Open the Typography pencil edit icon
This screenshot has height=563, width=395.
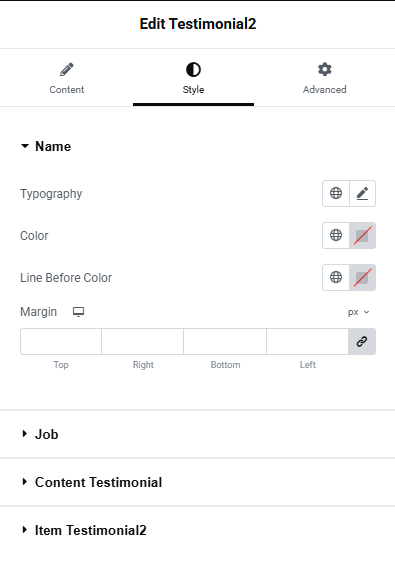(x=362, y=194)
